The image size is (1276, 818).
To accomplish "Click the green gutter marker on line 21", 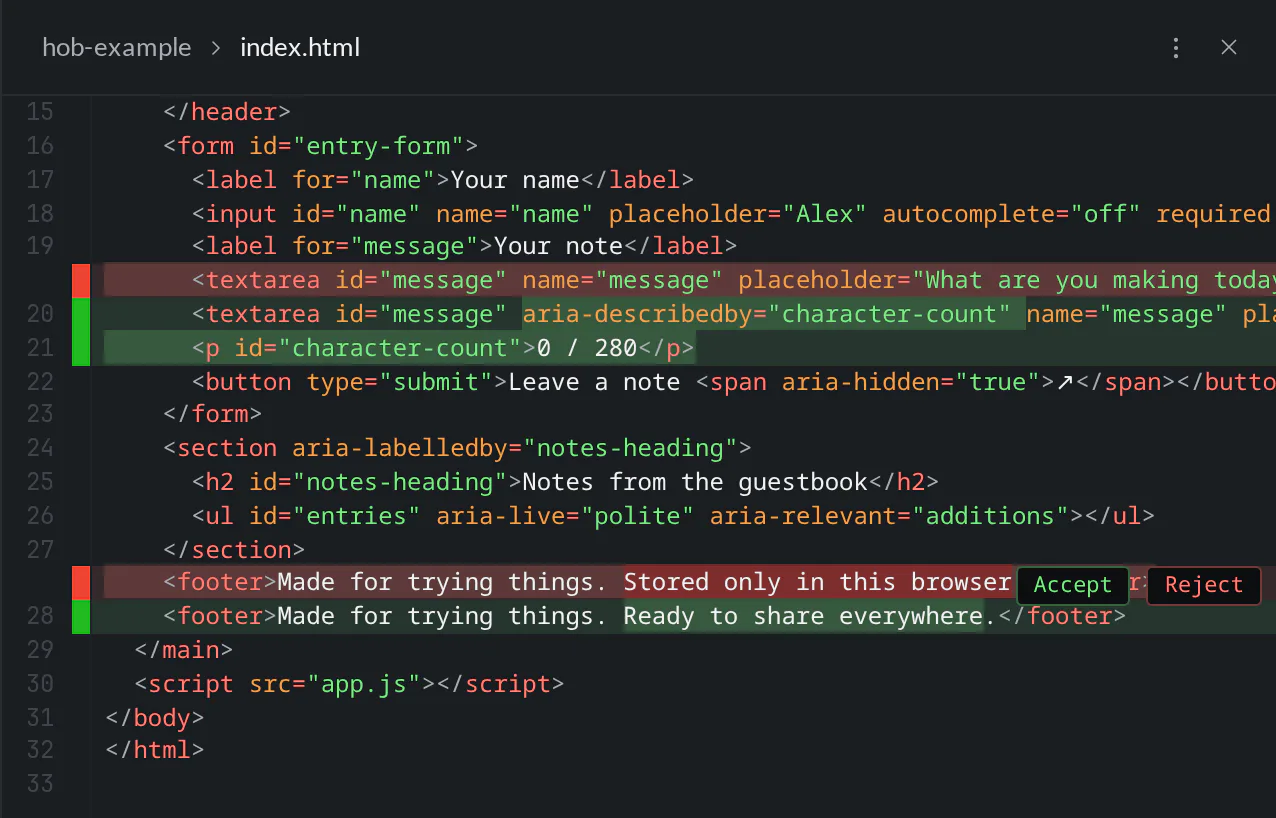I will (81, 349).
